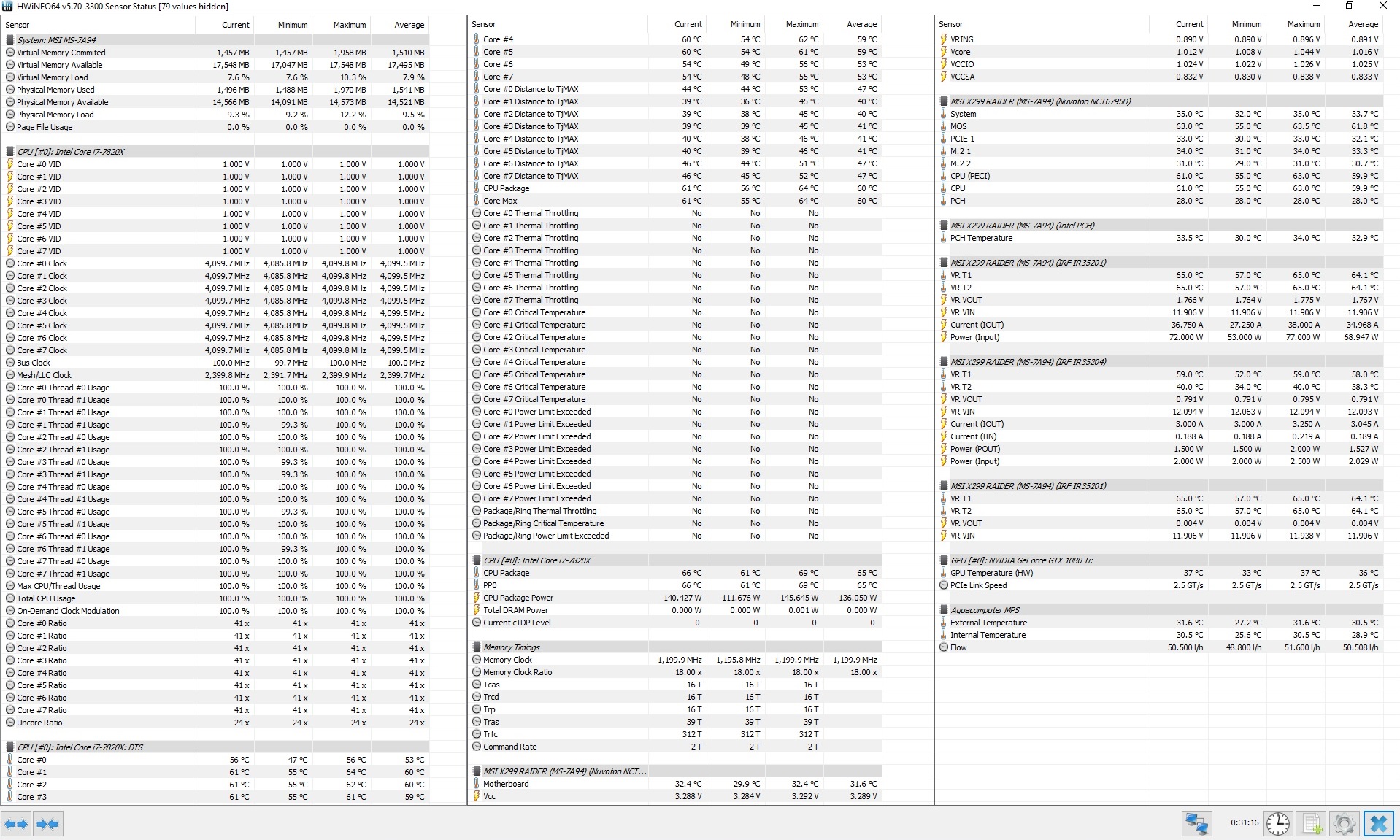Select the Memory Timings group row
The image size is (1400, 840).
click(x=676, y=647)
